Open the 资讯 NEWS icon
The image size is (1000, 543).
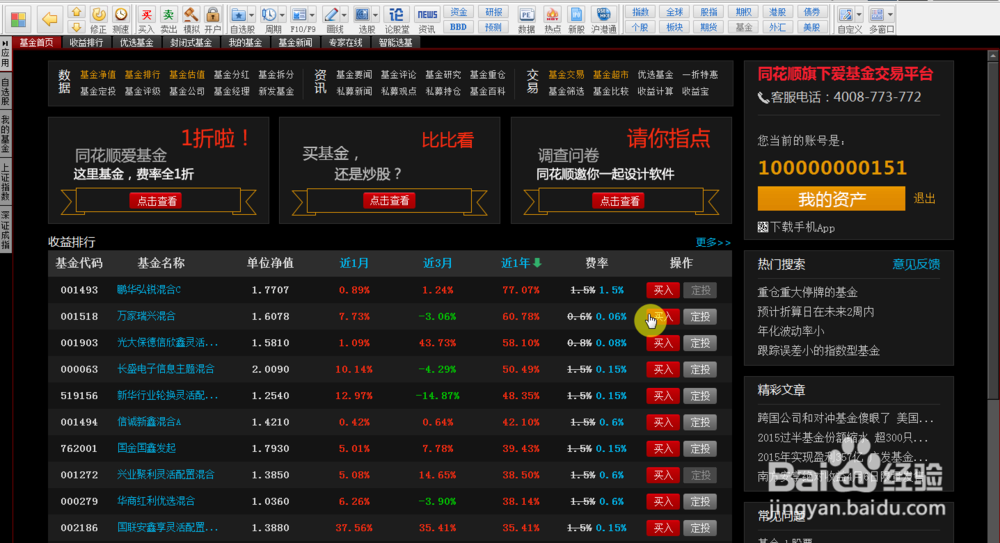click(x=427, y=19)
